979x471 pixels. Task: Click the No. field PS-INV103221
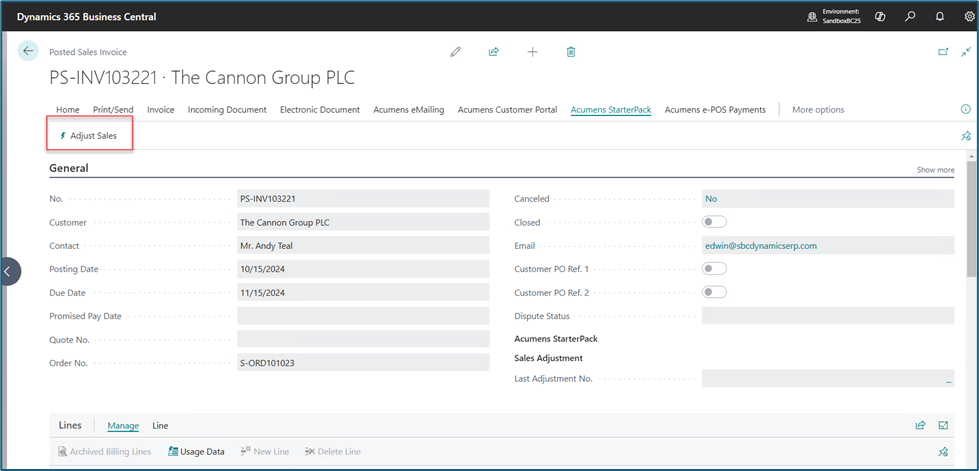(x=363, y=199)
